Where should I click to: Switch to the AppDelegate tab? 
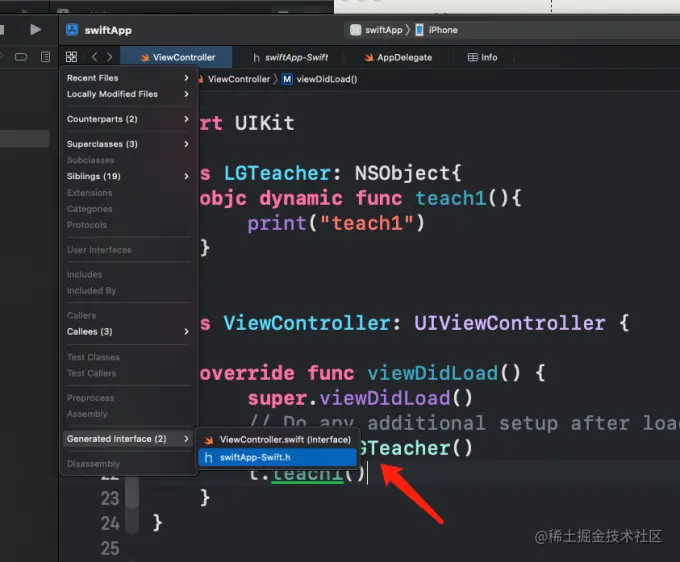coord(398,57)
